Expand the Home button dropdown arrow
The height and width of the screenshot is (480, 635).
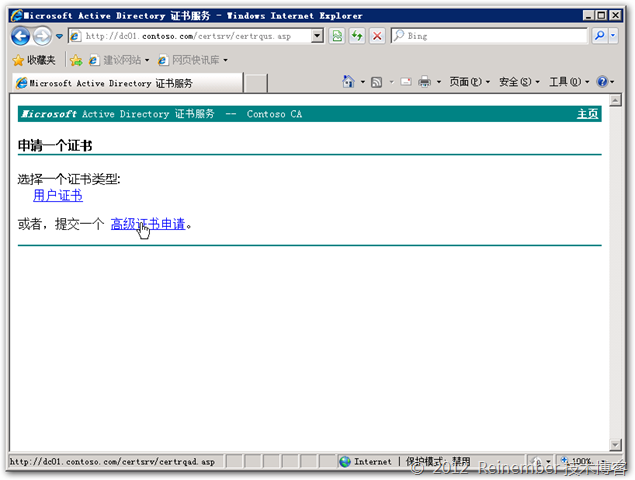click(x=362, y=82)
